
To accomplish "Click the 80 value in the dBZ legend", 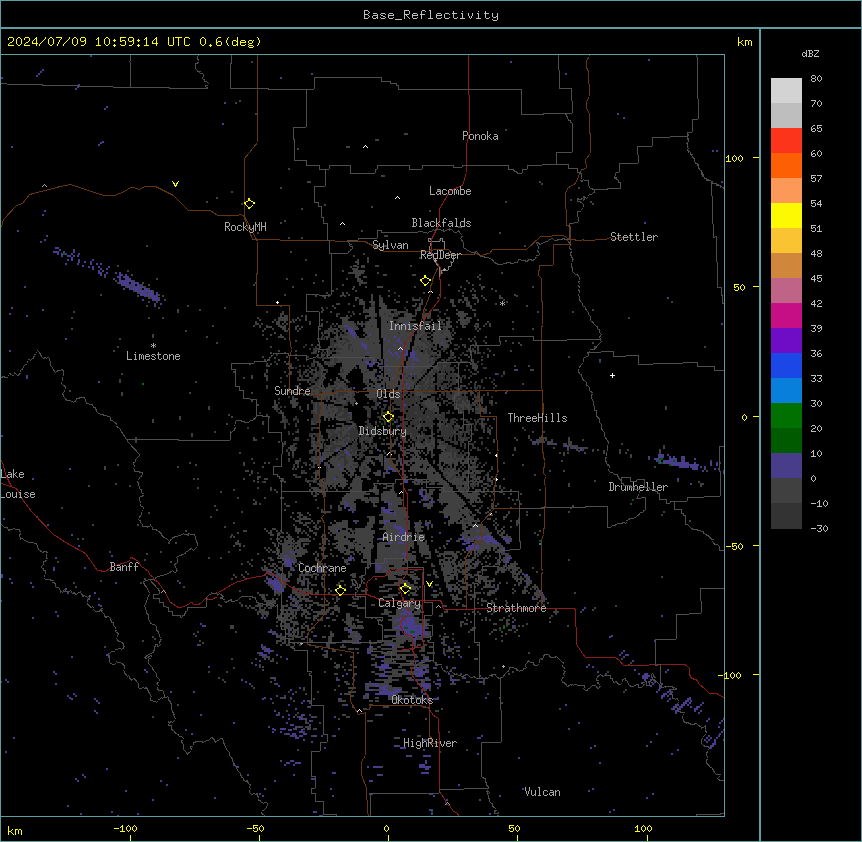I will 816,79.
